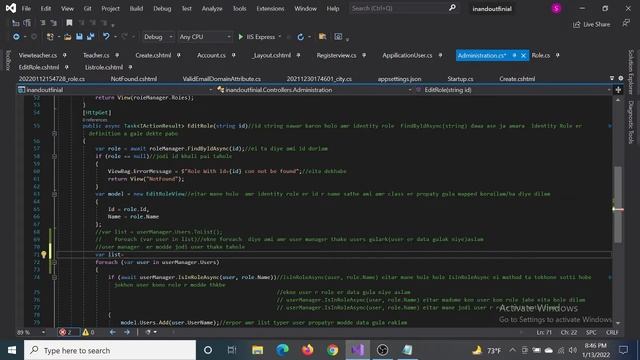Close the Administration.cs tab
Screen dimensions: 640x360
(x=523, y=56)
